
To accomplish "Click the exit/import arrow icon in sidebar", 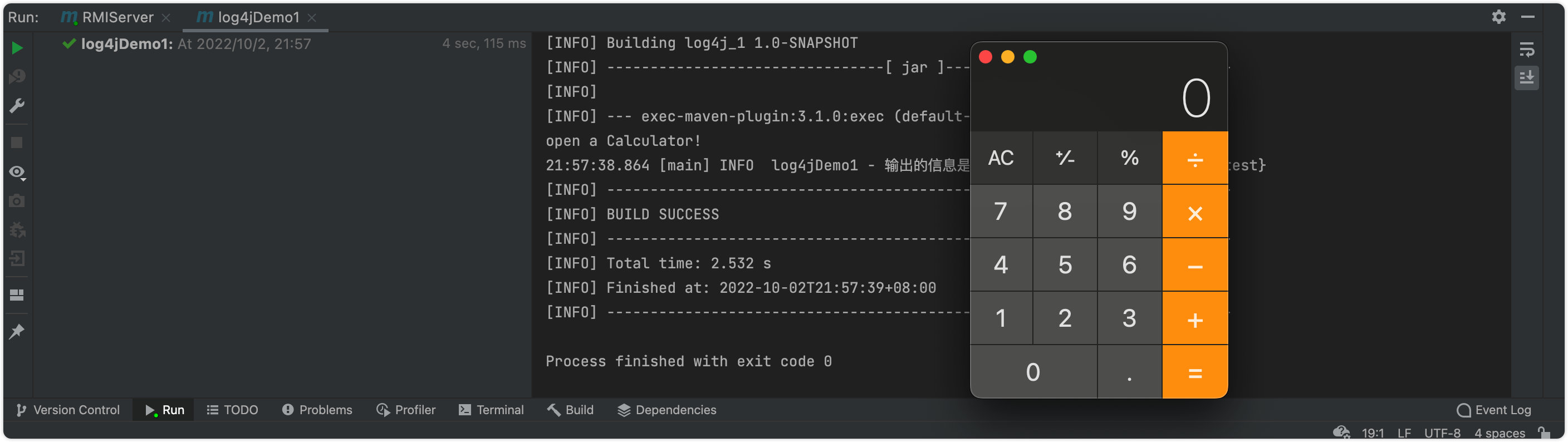I will point(17,259).
